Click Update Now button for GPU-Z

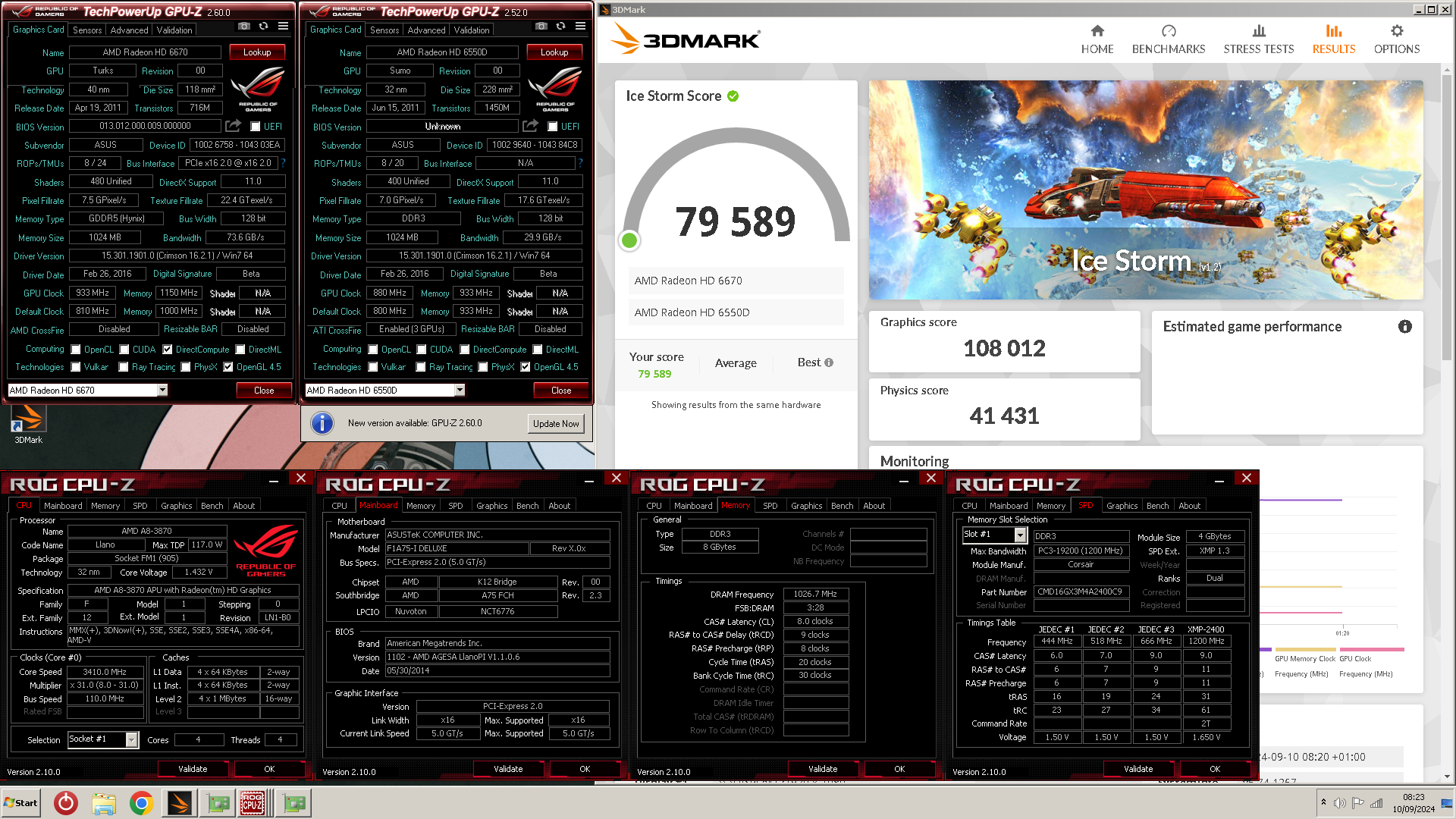(x=556, y=424)
